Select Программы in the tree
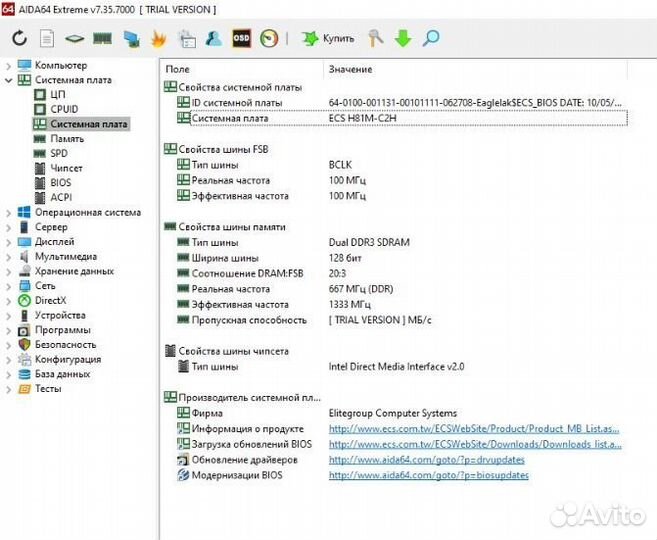657x540 pixels. 54,330
